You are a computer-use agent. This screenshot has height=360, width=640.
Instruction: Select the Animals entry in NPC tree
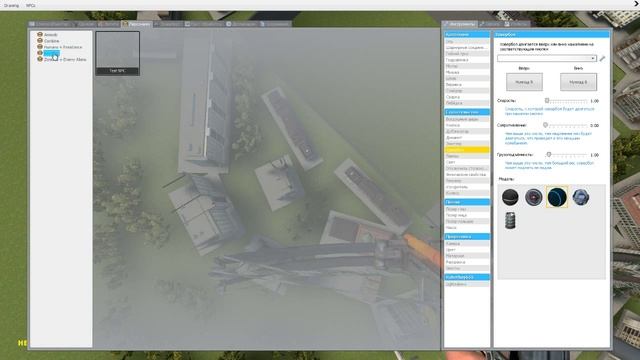[51, 35]
